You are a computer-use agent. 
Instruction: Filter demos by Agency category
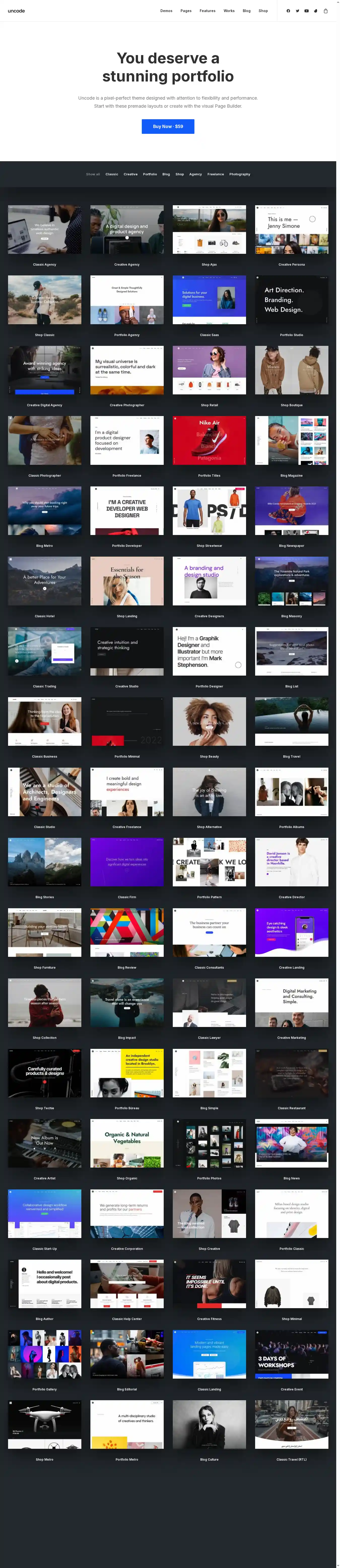tap(195, 174)
